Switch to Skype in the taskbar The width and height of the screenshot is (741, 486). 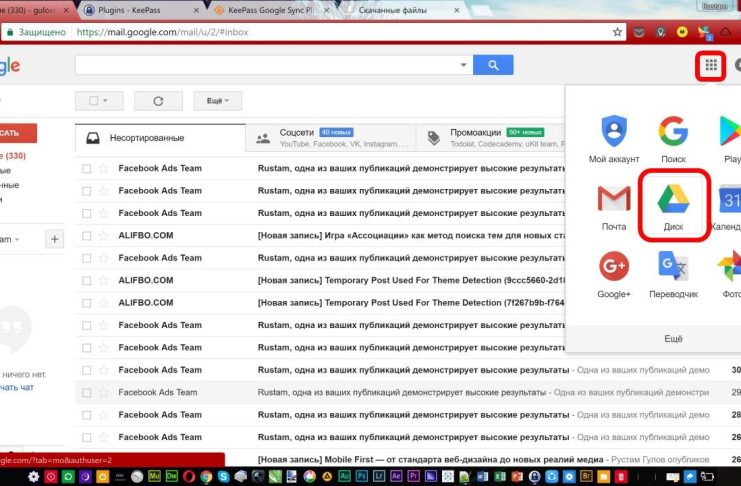pos(223,476)
